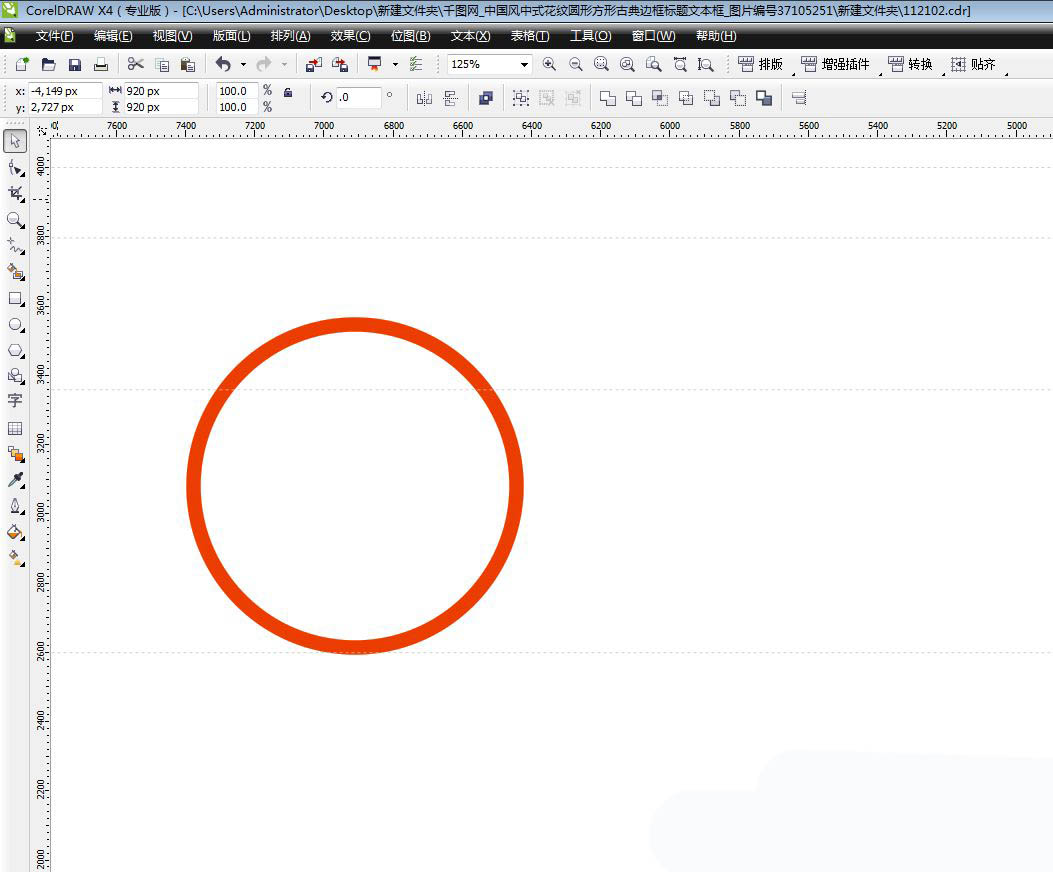Screen dimensions: 1053x872
Task: Select the Pick (arrow) tool
Action: click(x=15, y=140)
